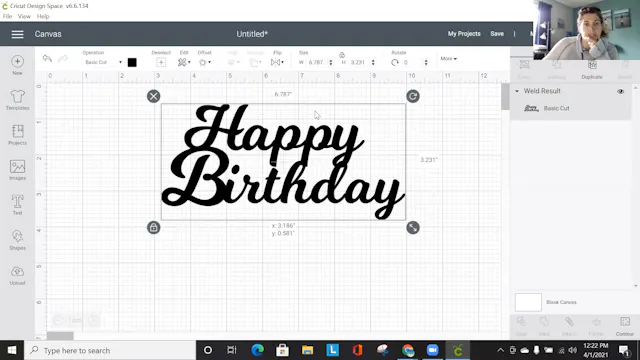The height and width of the screenshot is (360, 640).
Task: Click the Weld tool
Action: coord(544,327)
